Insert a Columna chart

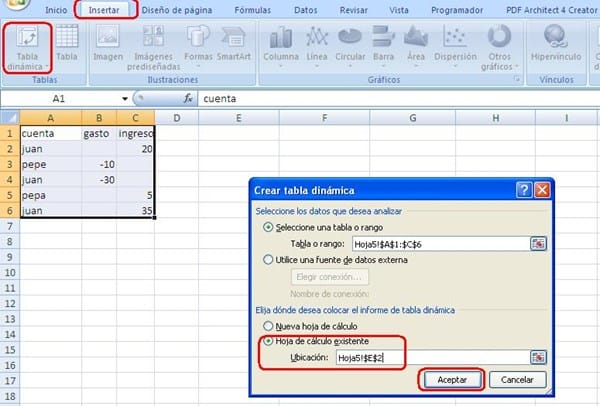281,46
